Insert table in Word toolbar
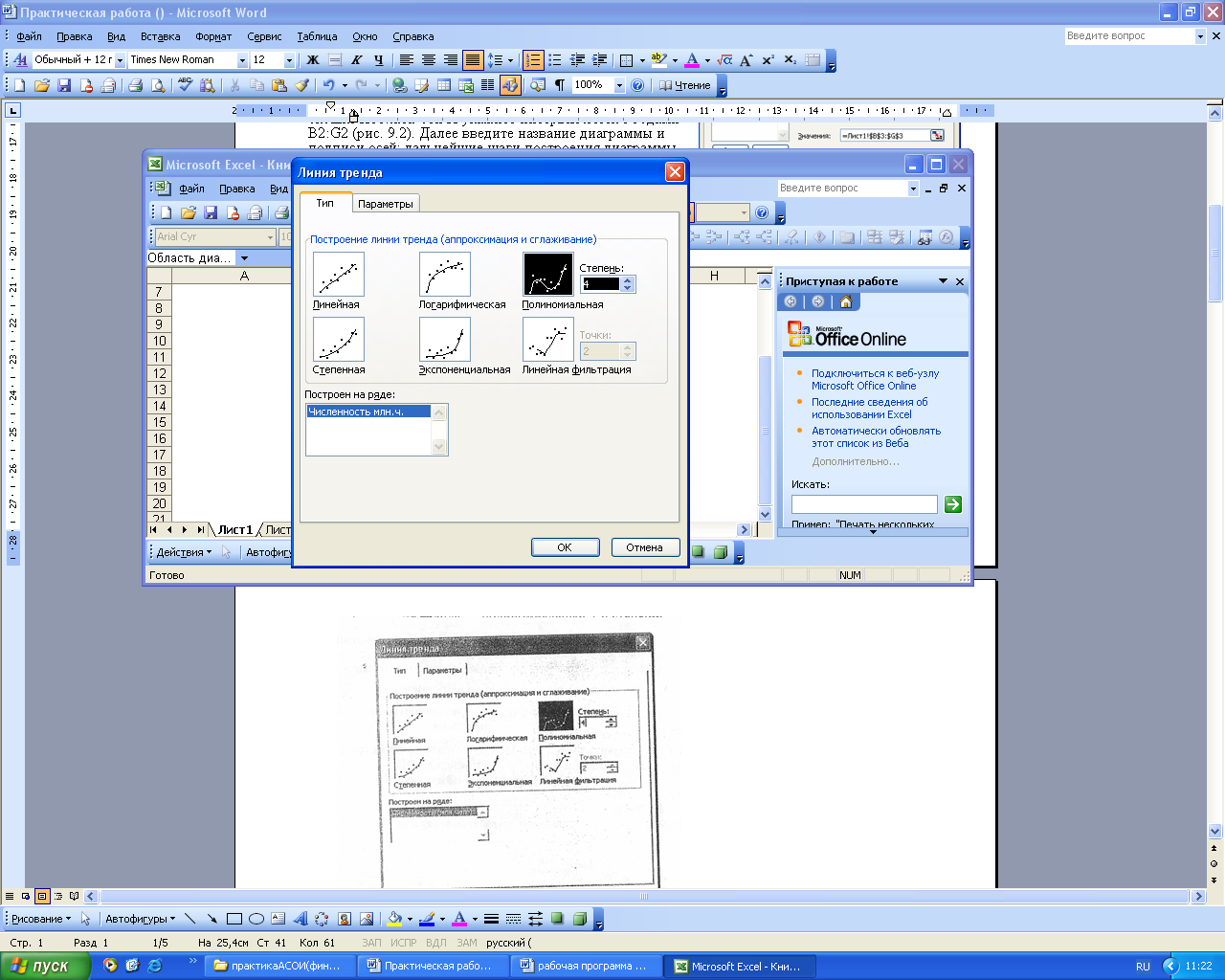Screen dimensions: 1225x980 [x=444, y=85]
